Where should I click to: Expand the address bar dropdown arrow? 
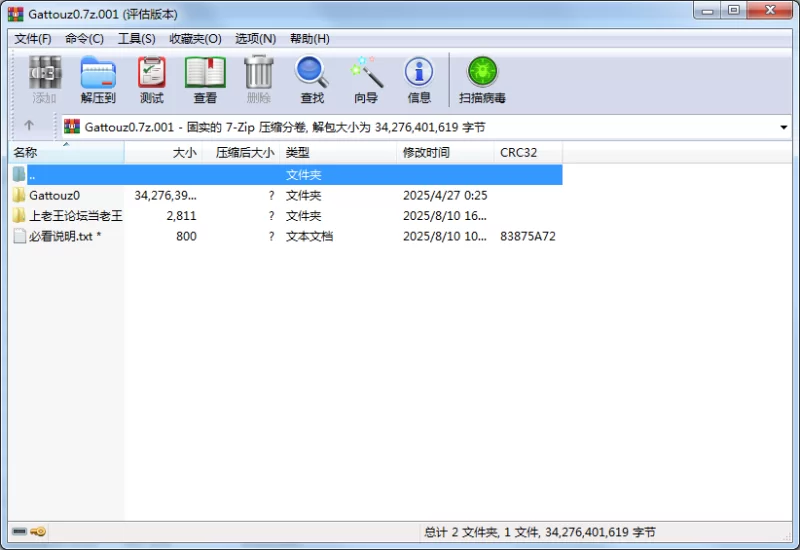pyautogui.click(x=783, y=127)
